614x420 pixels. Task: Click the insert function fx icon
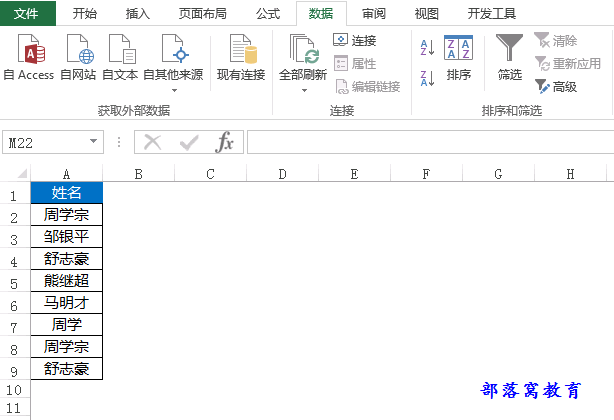[x=225, y=142]
